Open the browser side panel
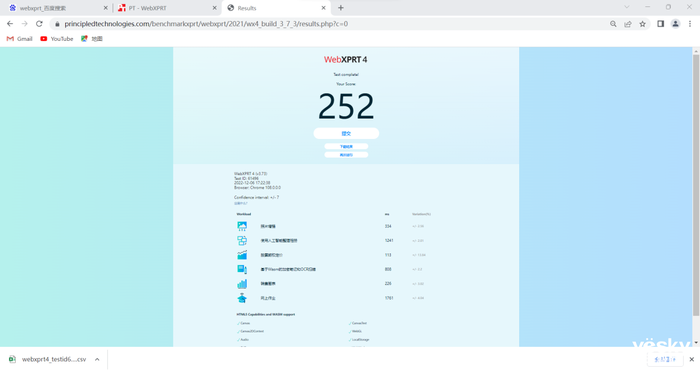700x372 pixels. coord(661,24)
